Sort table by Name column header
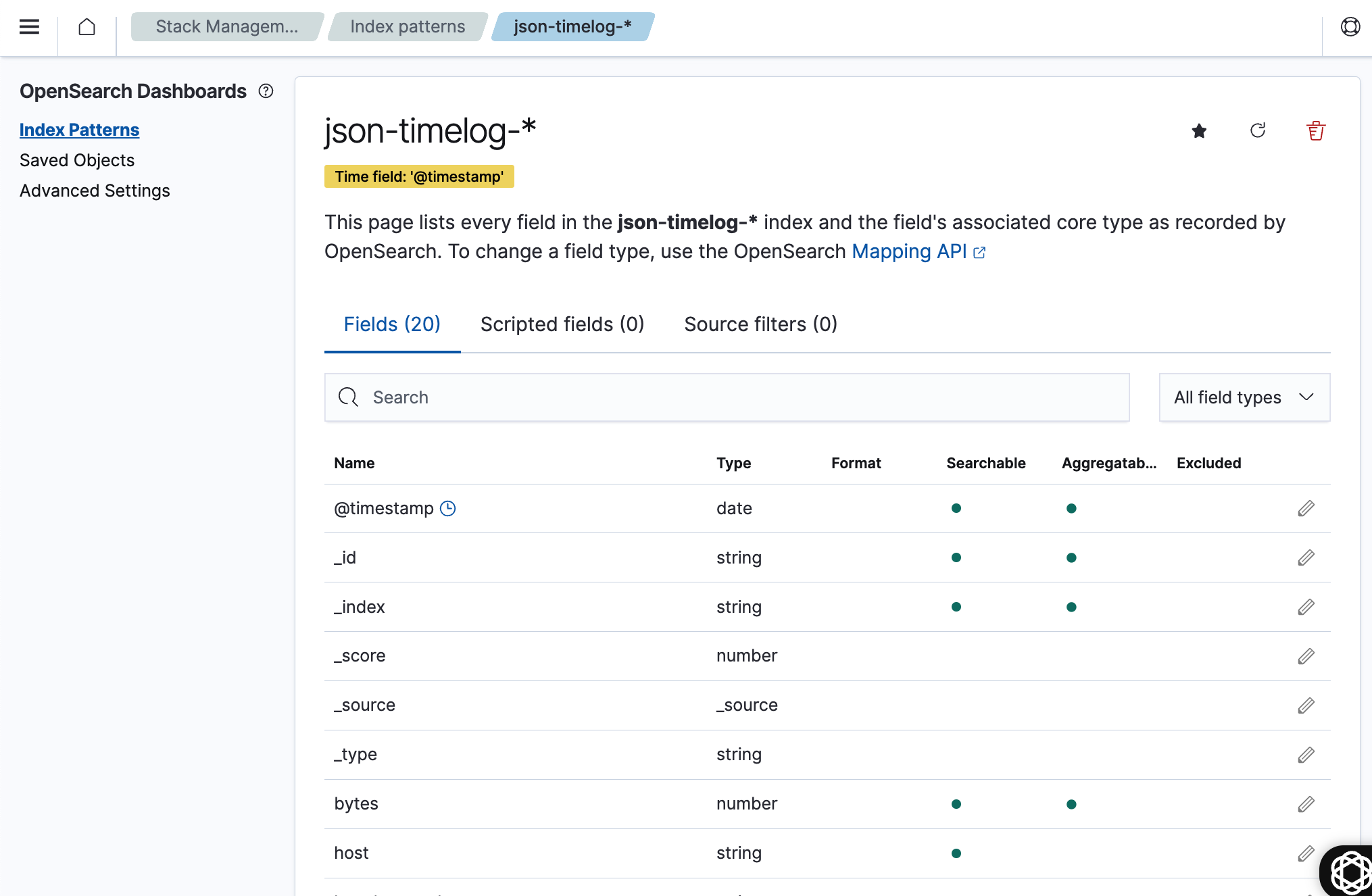Image resolution: width=1372 pixels, height=896 pixels. [354, 463]
